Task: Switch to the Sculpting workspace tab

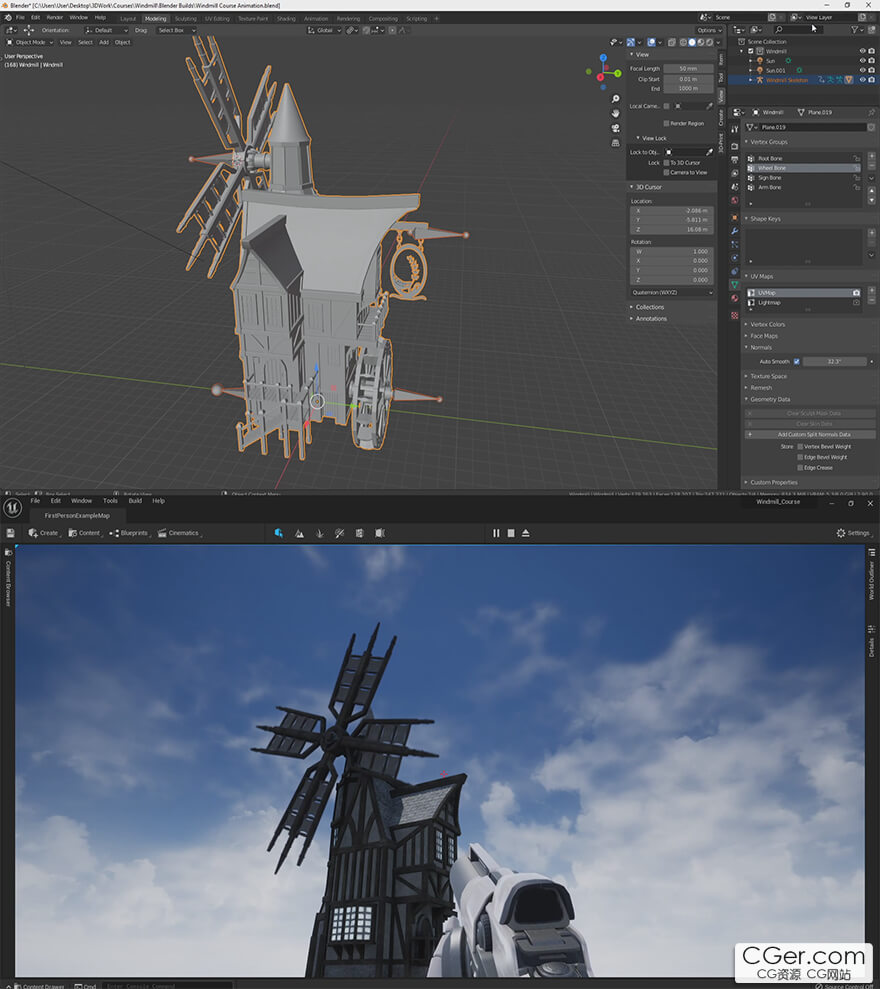Action: (x=185, y=18)
